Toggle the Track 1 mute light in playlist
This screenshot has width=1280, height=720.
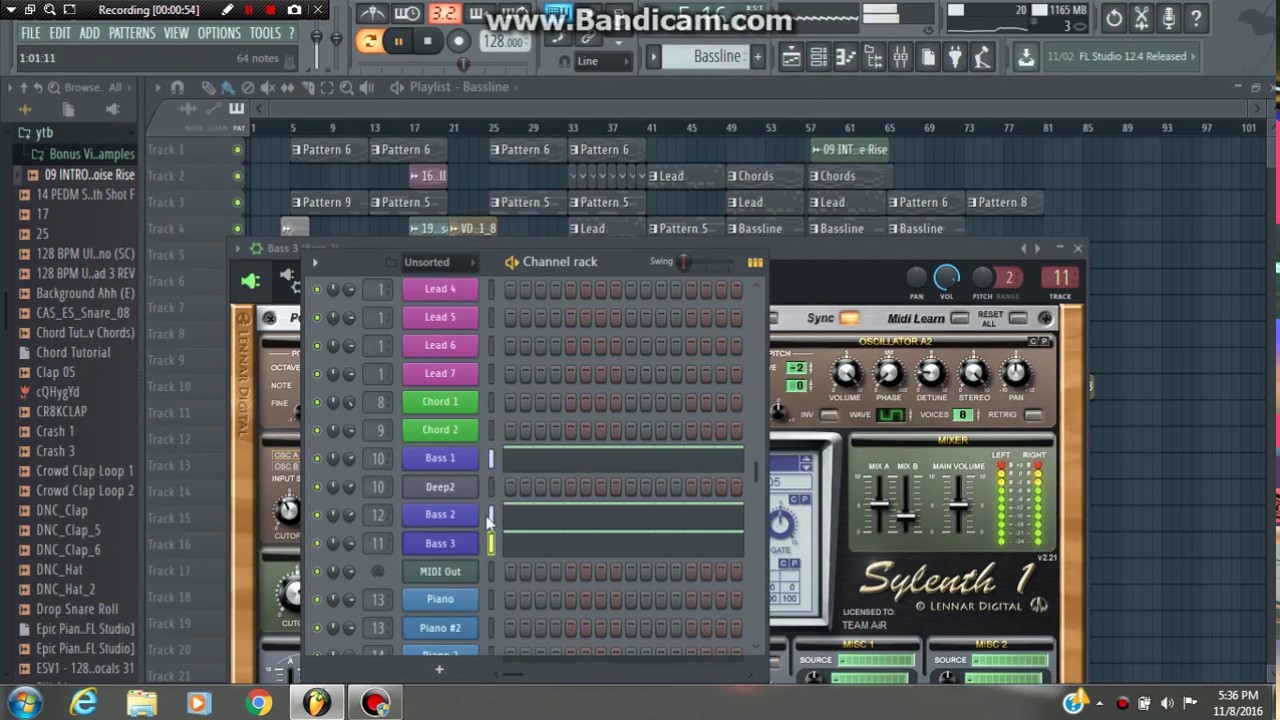click(237, 150)
